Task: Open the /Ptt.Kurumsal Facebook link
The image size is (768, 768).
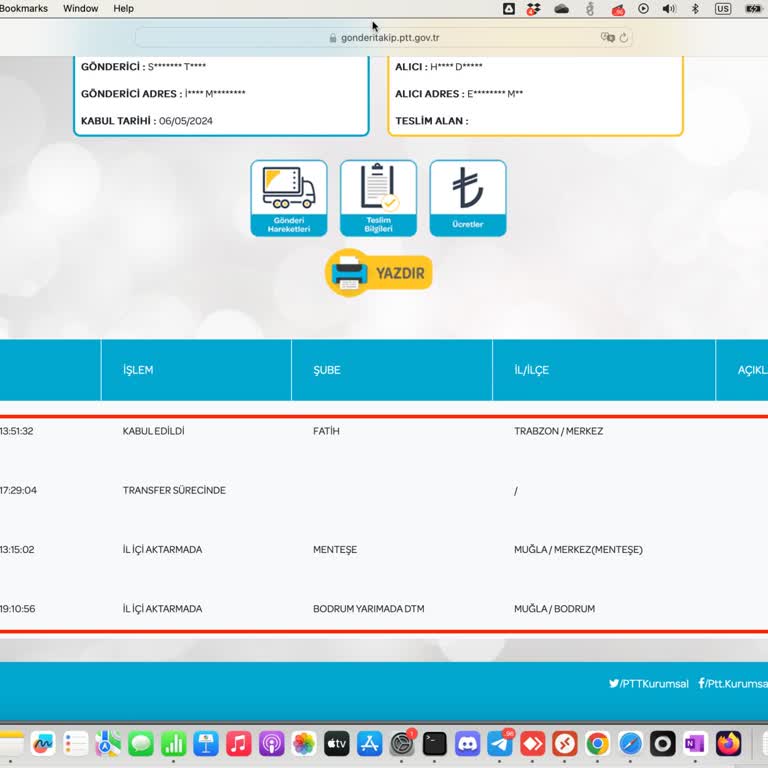Action: 733,683
